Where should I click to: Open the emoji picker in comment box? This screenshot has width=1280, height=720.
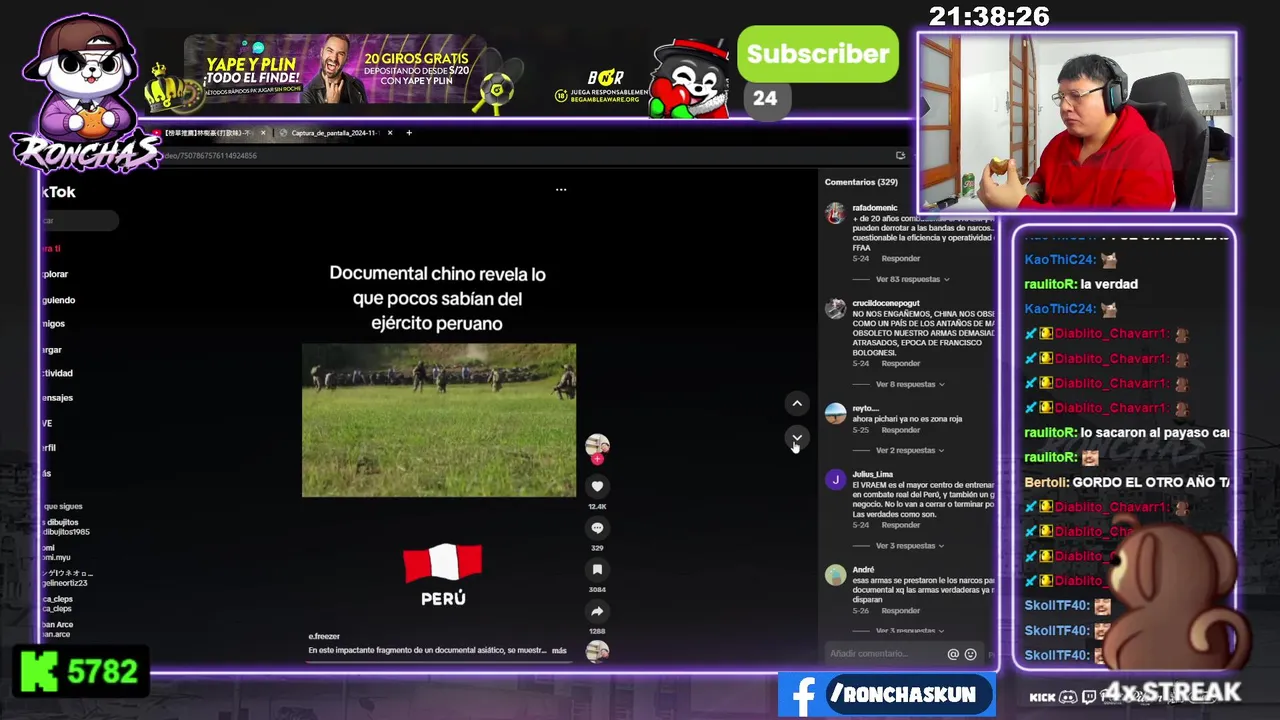(x=970, y=654)
